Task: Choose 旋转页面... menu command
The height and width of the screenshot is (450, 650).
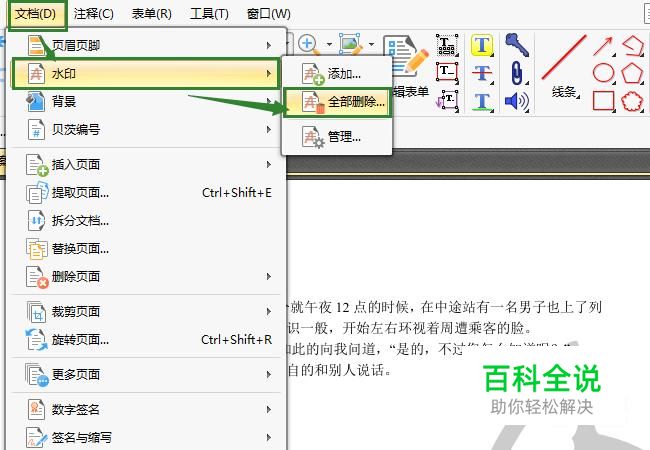Action: coord(146,340)
